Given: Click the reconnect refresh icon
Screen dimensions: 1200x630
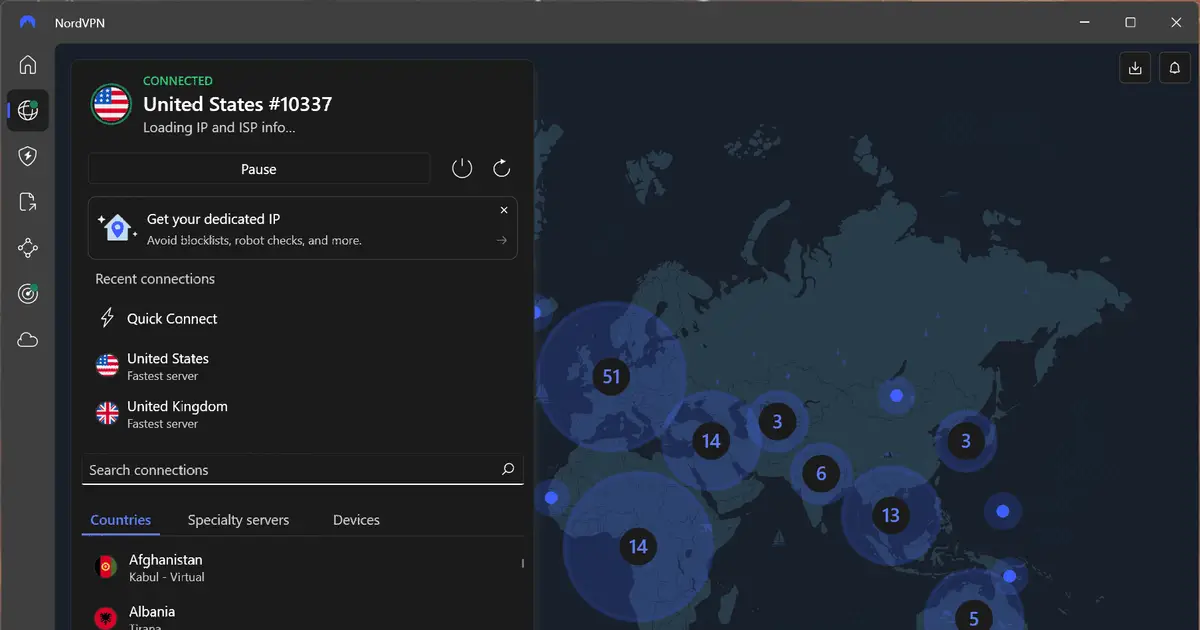Looking at the screenshot, I should [x=502, y=168].
